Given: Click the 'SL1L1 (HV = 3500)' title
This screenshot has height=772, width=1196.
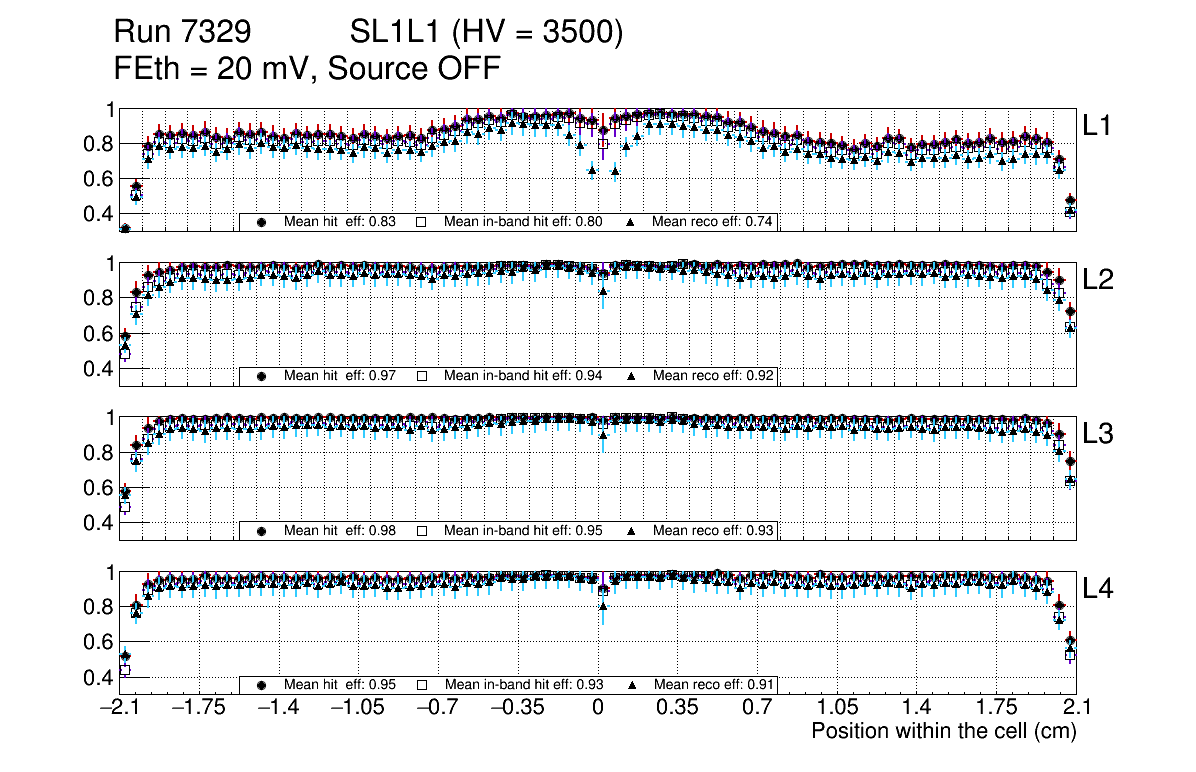Looking at the screenshot, I should click(487, 33).
